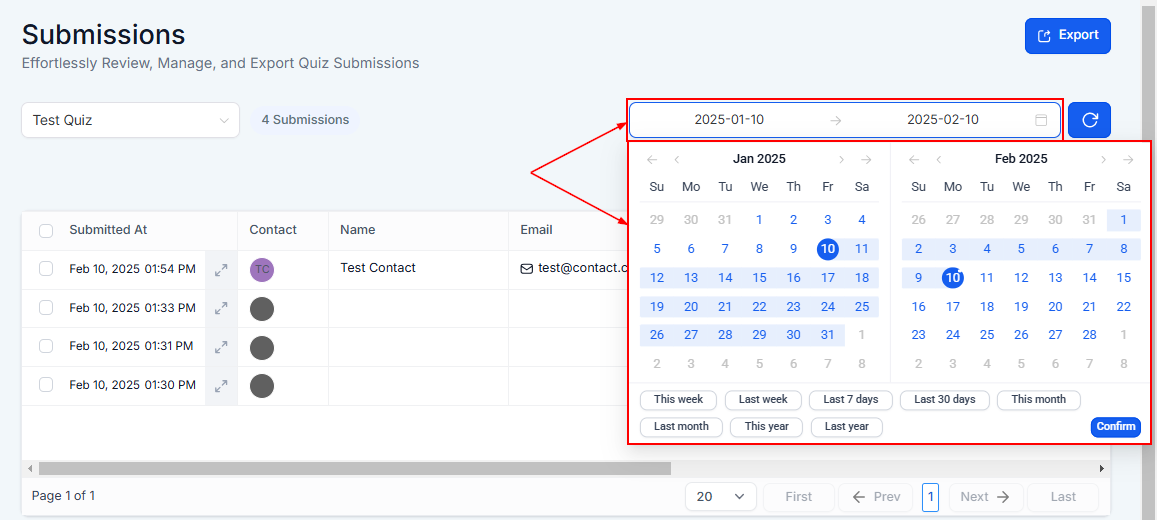Screen dimensions: 1157x520
Task: Click the Export button
Action: [x=1067, y=35]
